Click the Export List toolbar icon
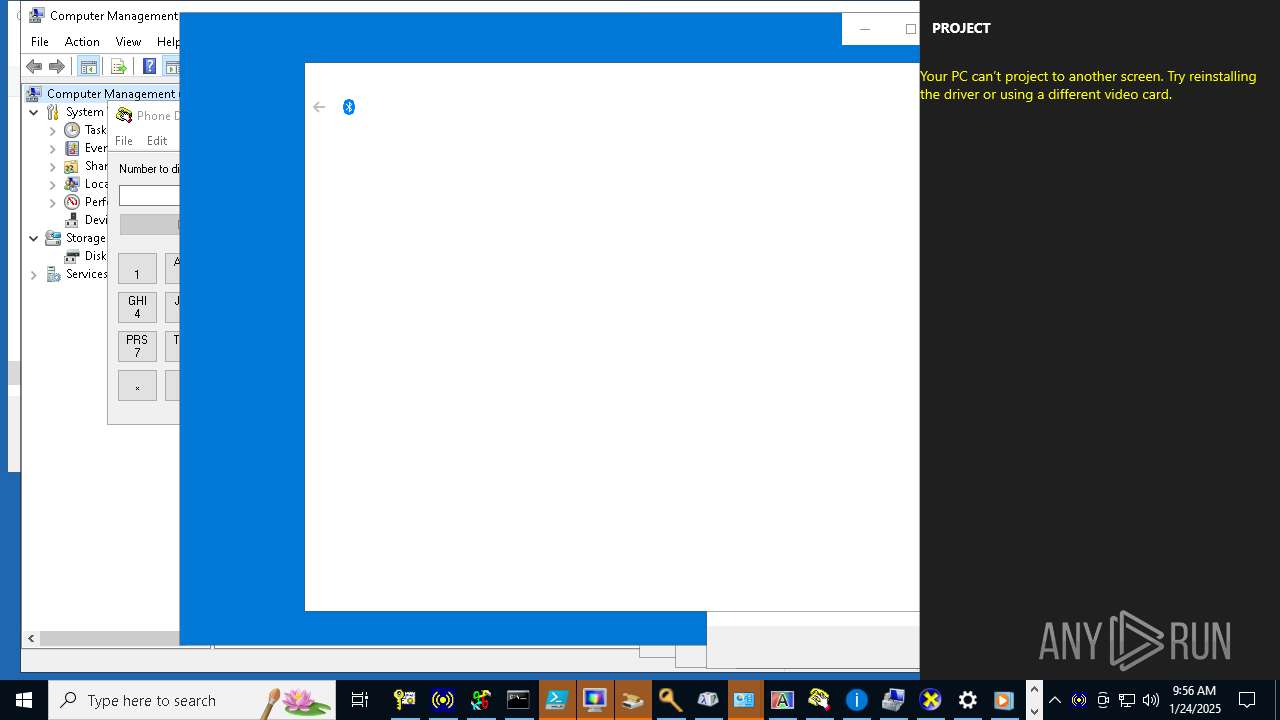The image size is (1280, 720). (118, 67)
